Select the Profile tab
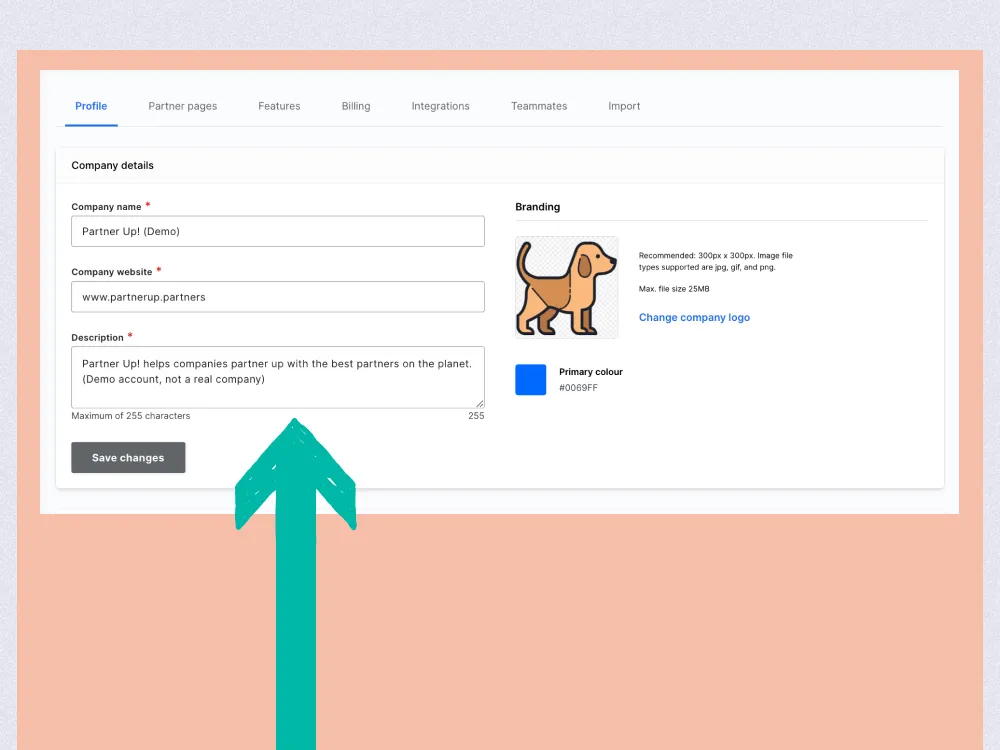 coord(91,106)
